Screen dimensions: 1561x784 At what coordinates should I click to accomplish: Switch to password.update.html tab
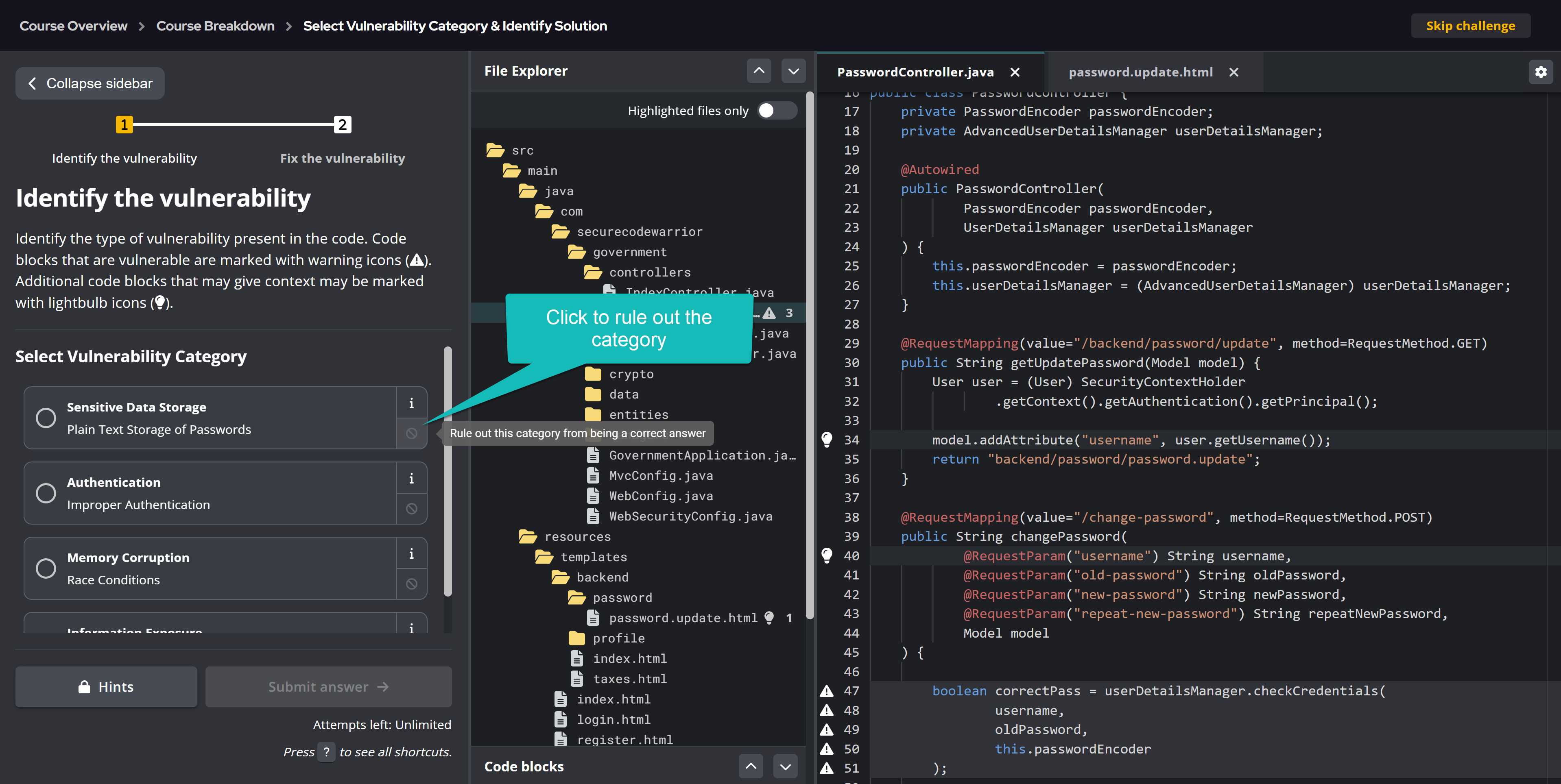(1140, 72)
